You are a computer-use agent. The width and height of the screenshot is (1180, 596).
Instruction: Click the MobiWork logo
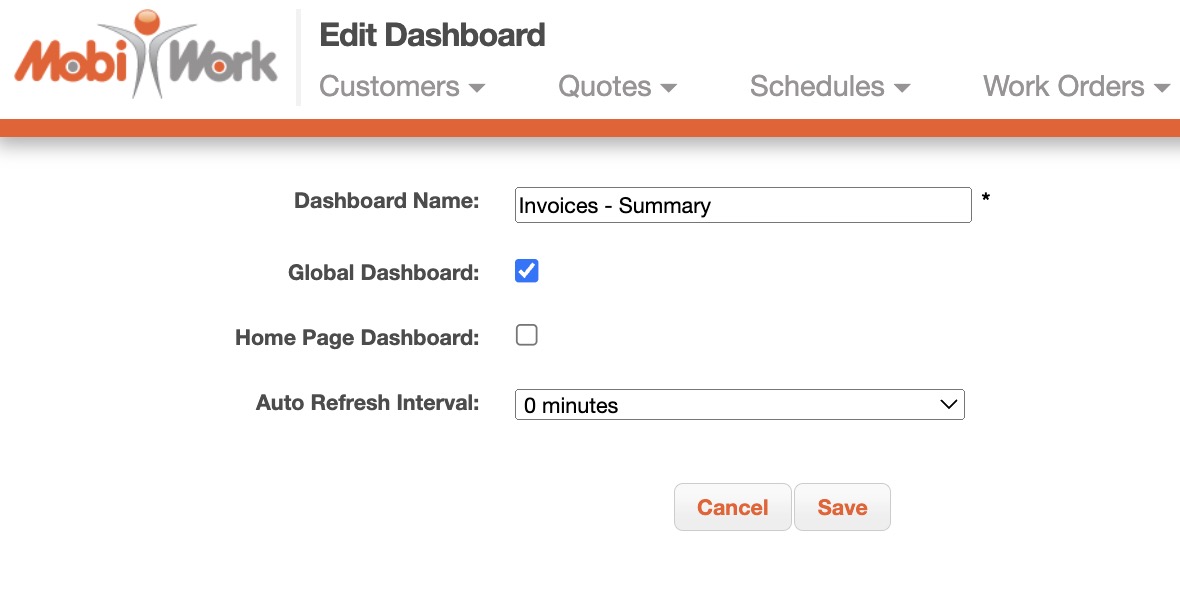146,56
